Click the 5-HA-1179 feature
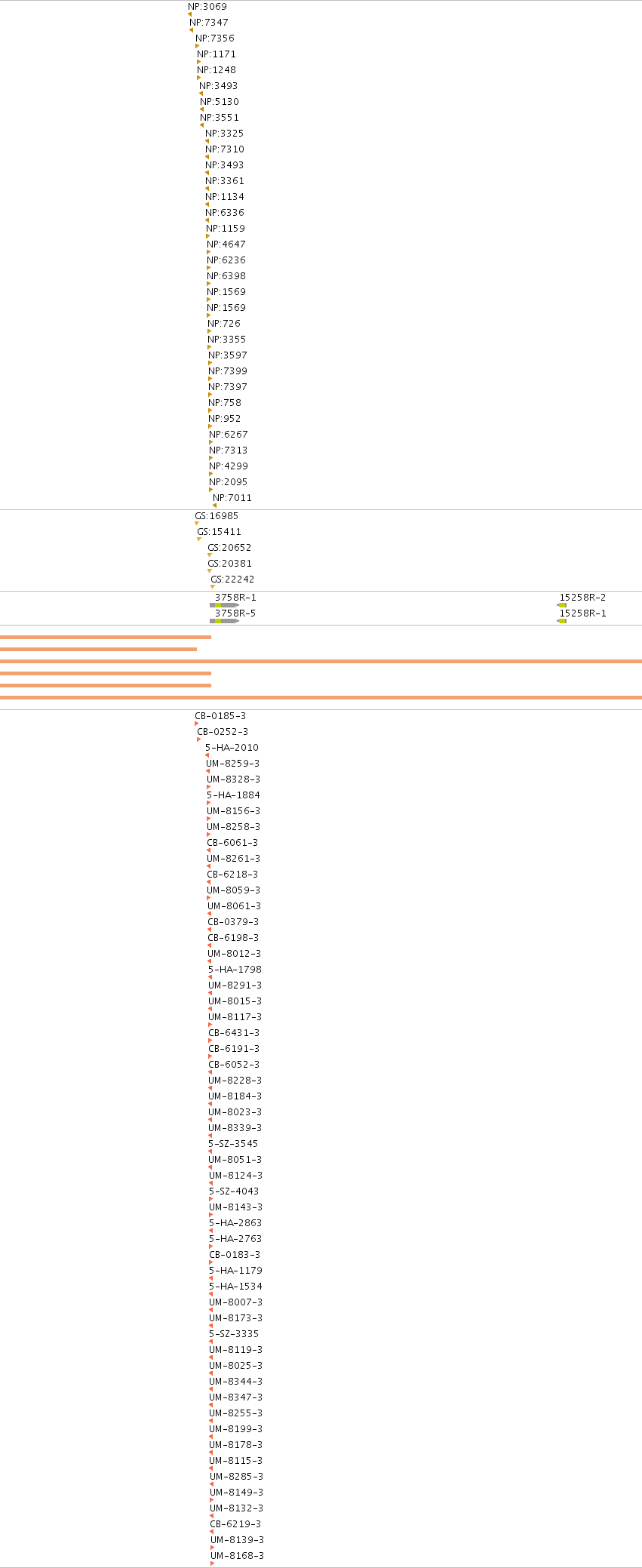642x1568 pixels. pyautogui.click(x=235, y=1271)
